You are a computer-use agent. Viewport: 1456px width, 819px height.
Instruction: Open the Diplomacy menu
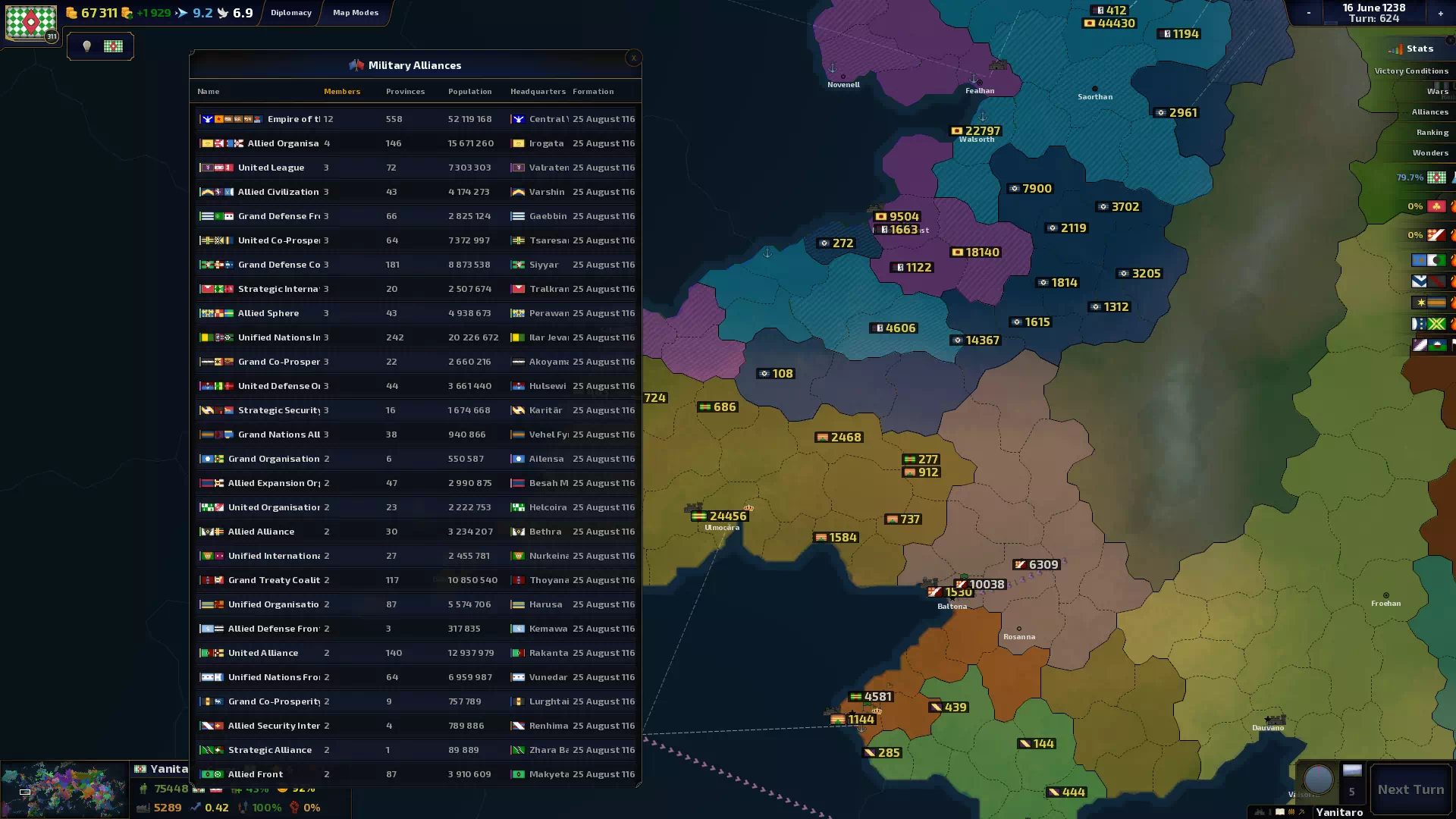pyautogui.click(x=291, y=13)
